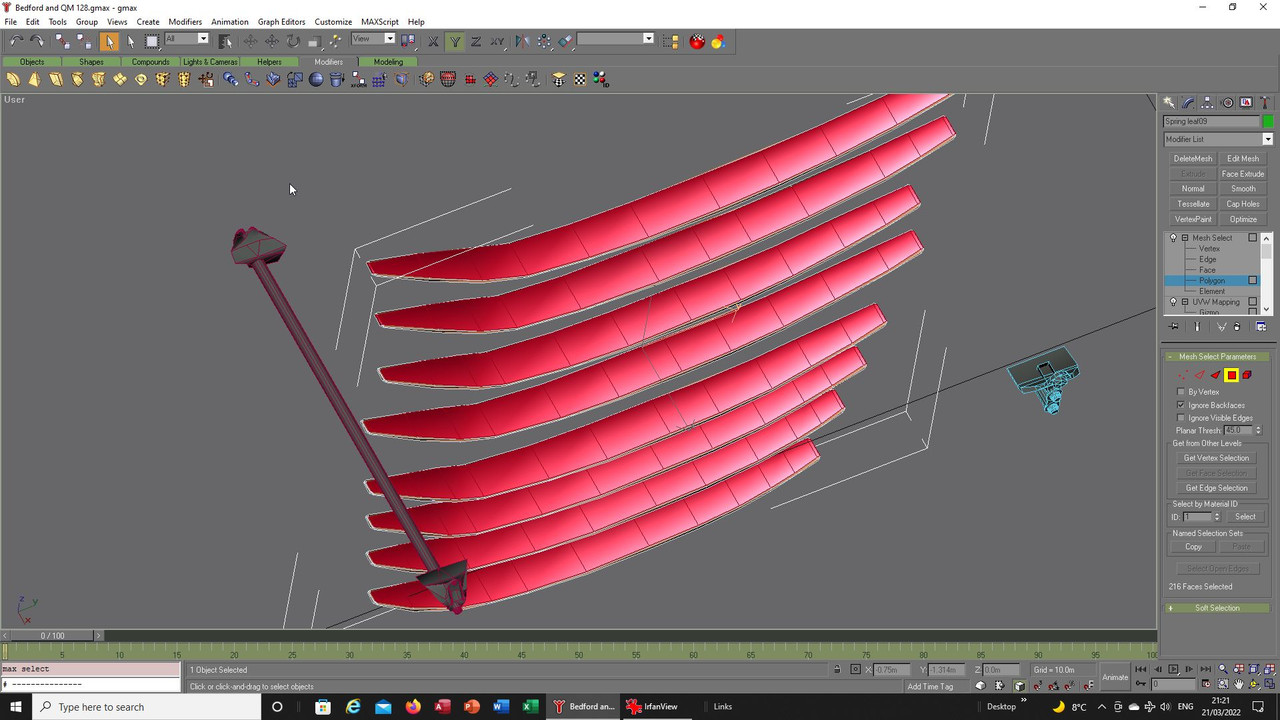Switch to the Lights & Cameras tab
Screen dimensions: 1280x720
click(210, 62)
